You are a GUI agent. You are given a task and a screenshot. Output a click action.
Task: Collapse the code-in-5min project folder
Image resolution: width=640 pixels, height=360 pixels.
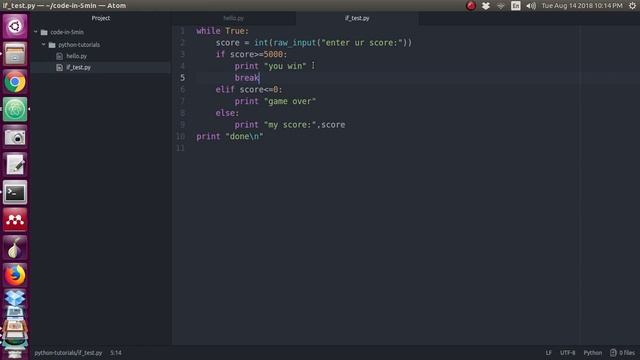[36, 32]
